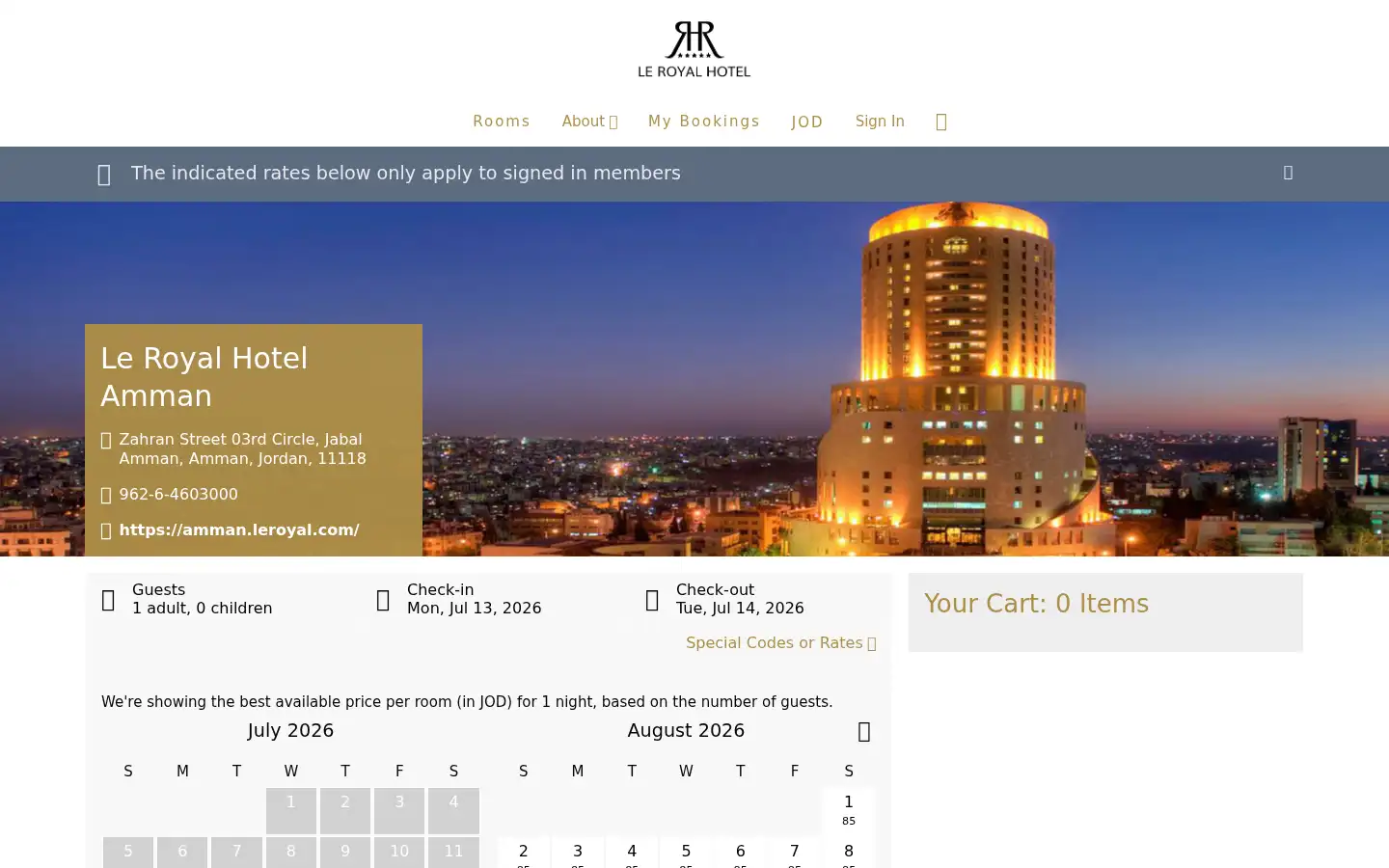Image resolution: width=1389 pixels, height=868 pixels.
Task: Select August 8 in the calendar
Action: pyautogui.click(x=849, y=853)
